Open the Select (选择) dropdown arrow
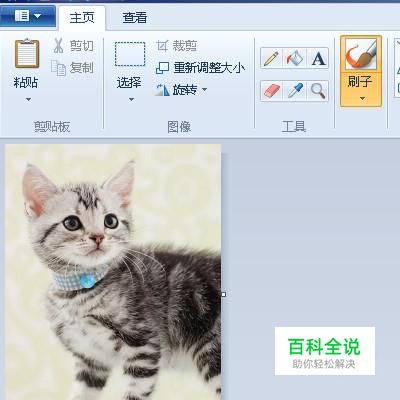400x400 pixels. 131,99
